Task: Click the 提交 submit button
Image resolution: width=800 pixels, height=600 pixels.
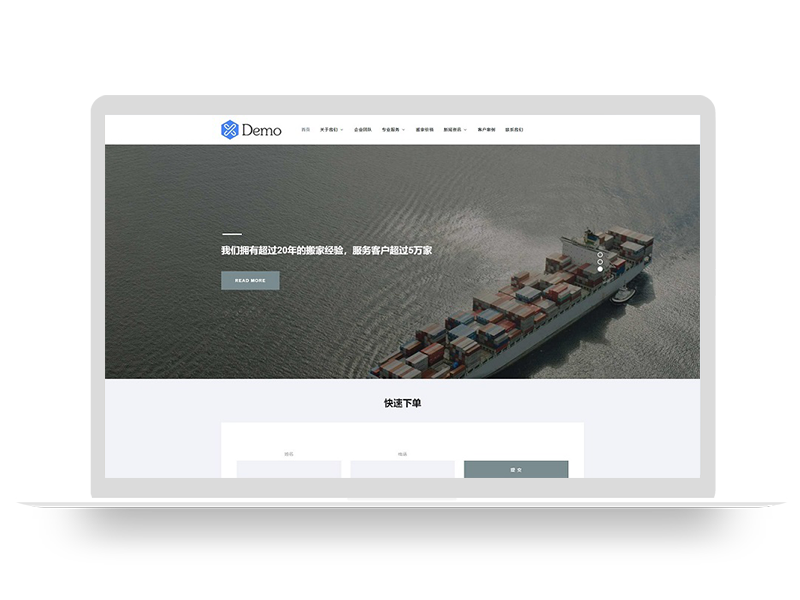Action: pos(515,469)
